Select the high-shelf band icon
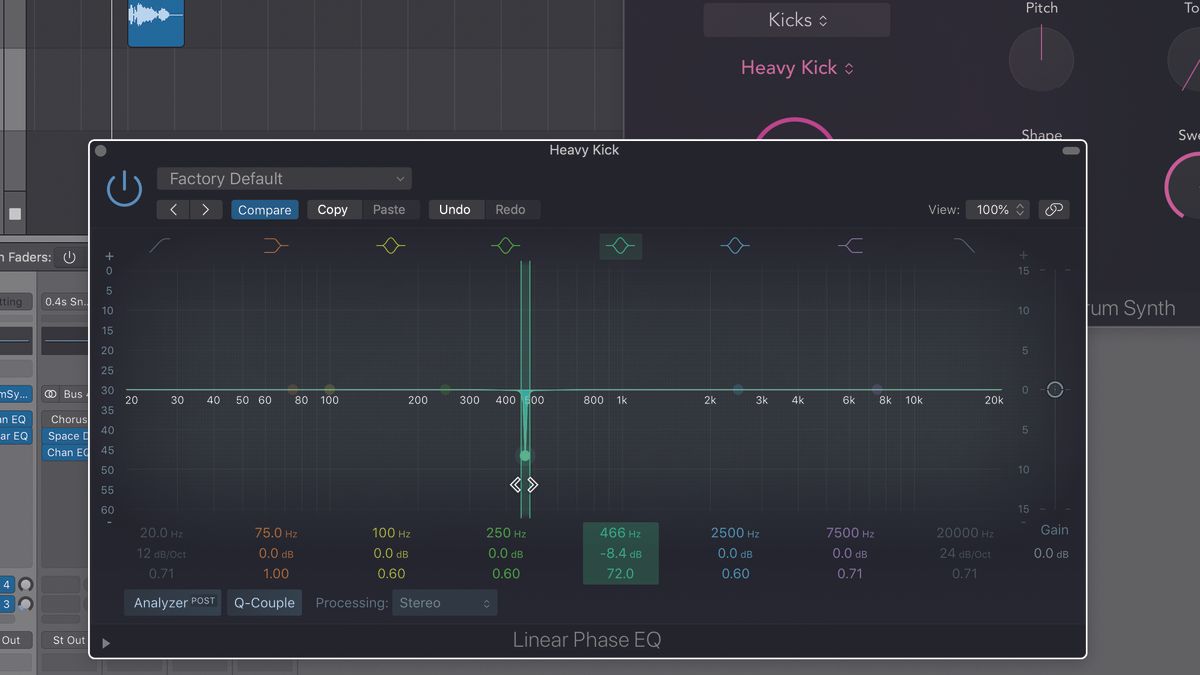This screenshot has height=675, width=1200. [850, 245]
